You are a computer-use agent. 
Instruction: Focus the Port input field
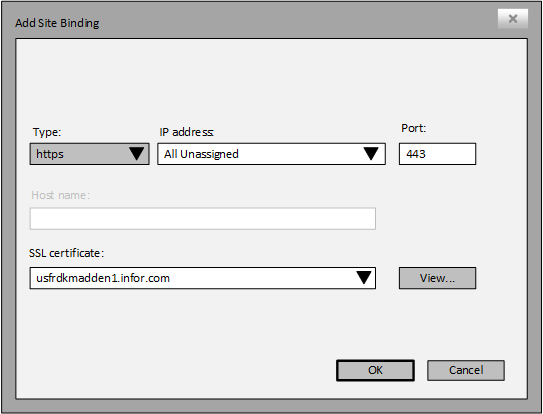(437, 154)
